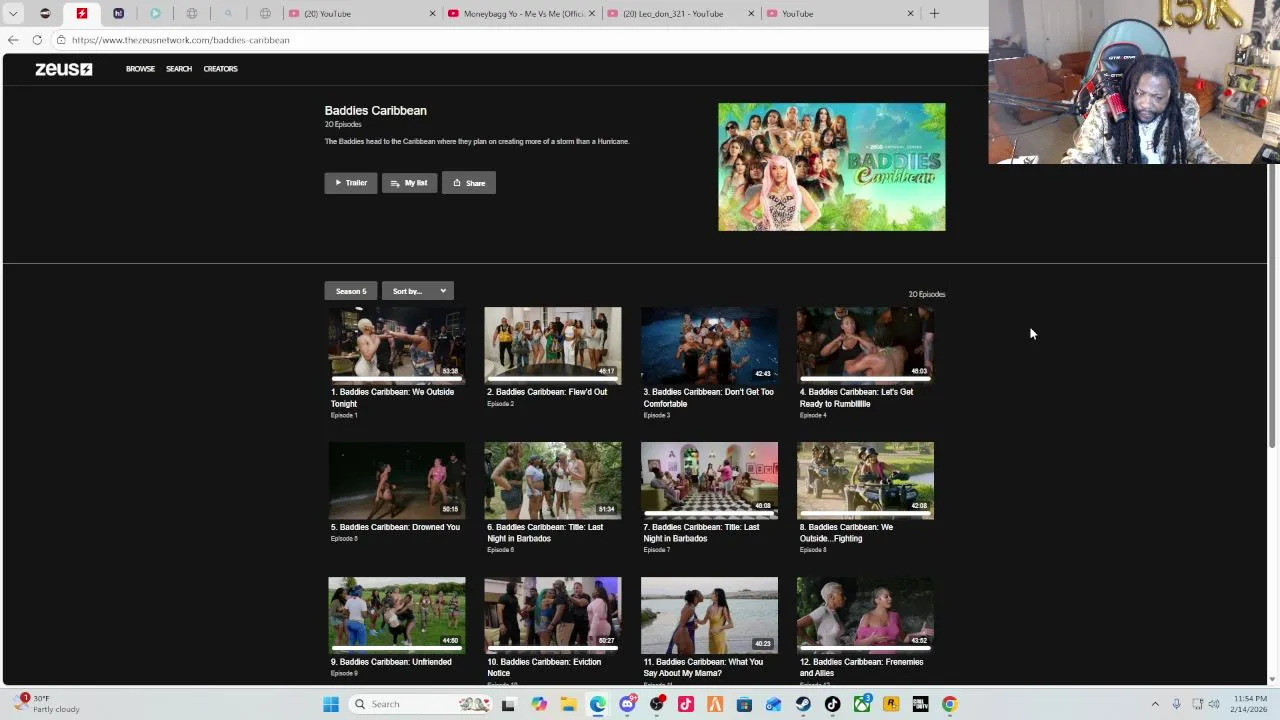The image size is (1280, 720).
Task: Click the URL address bar
Action: 520,40
